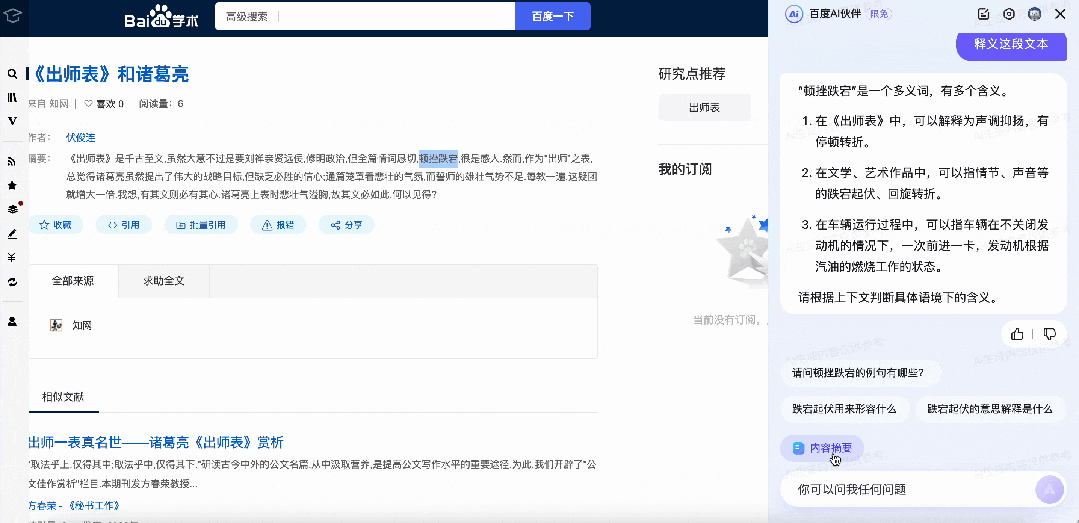Click the 内容摘要 button
1079x523 pixels.
click(822, 448)
